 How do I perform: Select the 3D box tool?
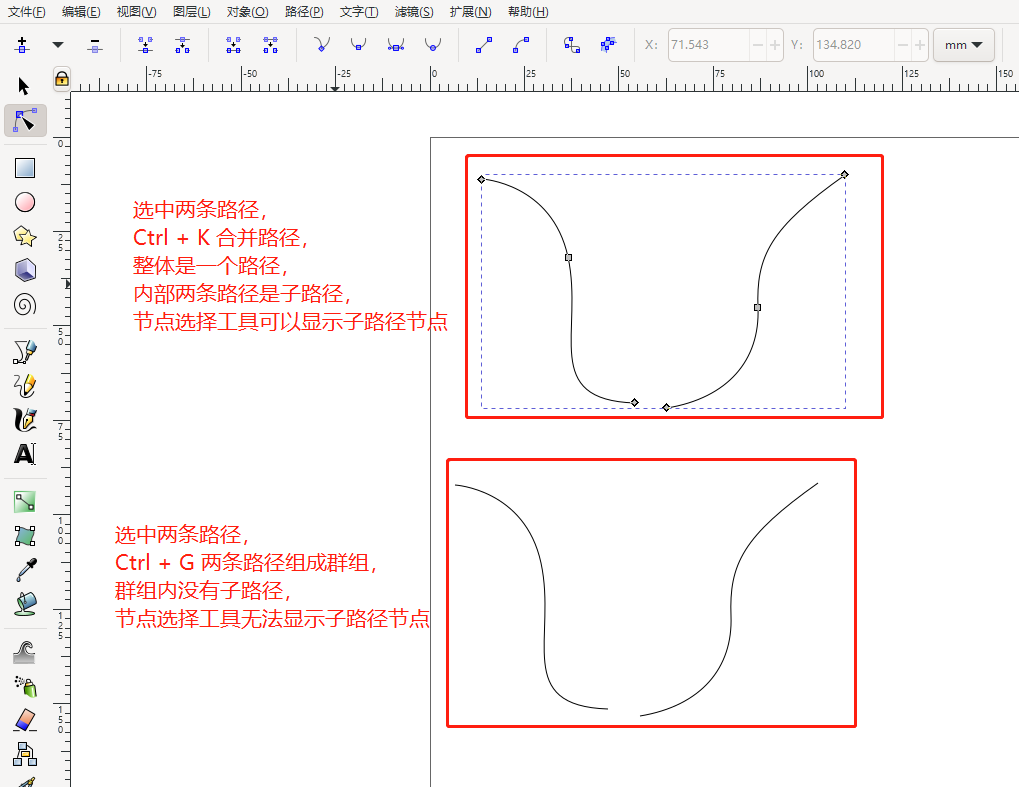coord(25,270)
